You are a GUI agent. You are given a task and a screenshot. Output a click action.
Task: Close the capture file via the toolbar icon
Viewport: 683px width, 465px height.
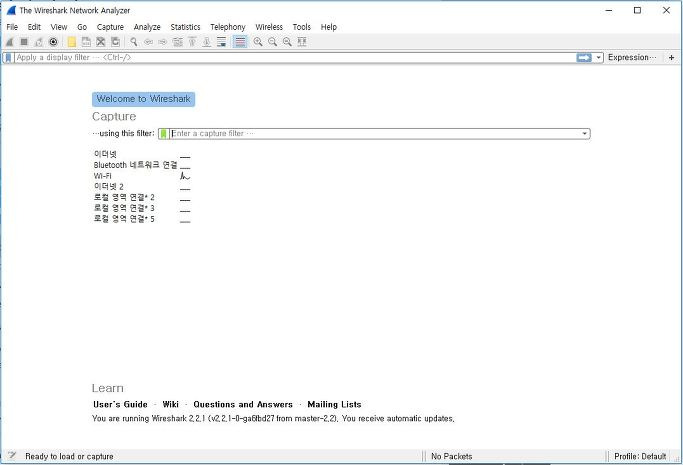click(x=101, y=42)
